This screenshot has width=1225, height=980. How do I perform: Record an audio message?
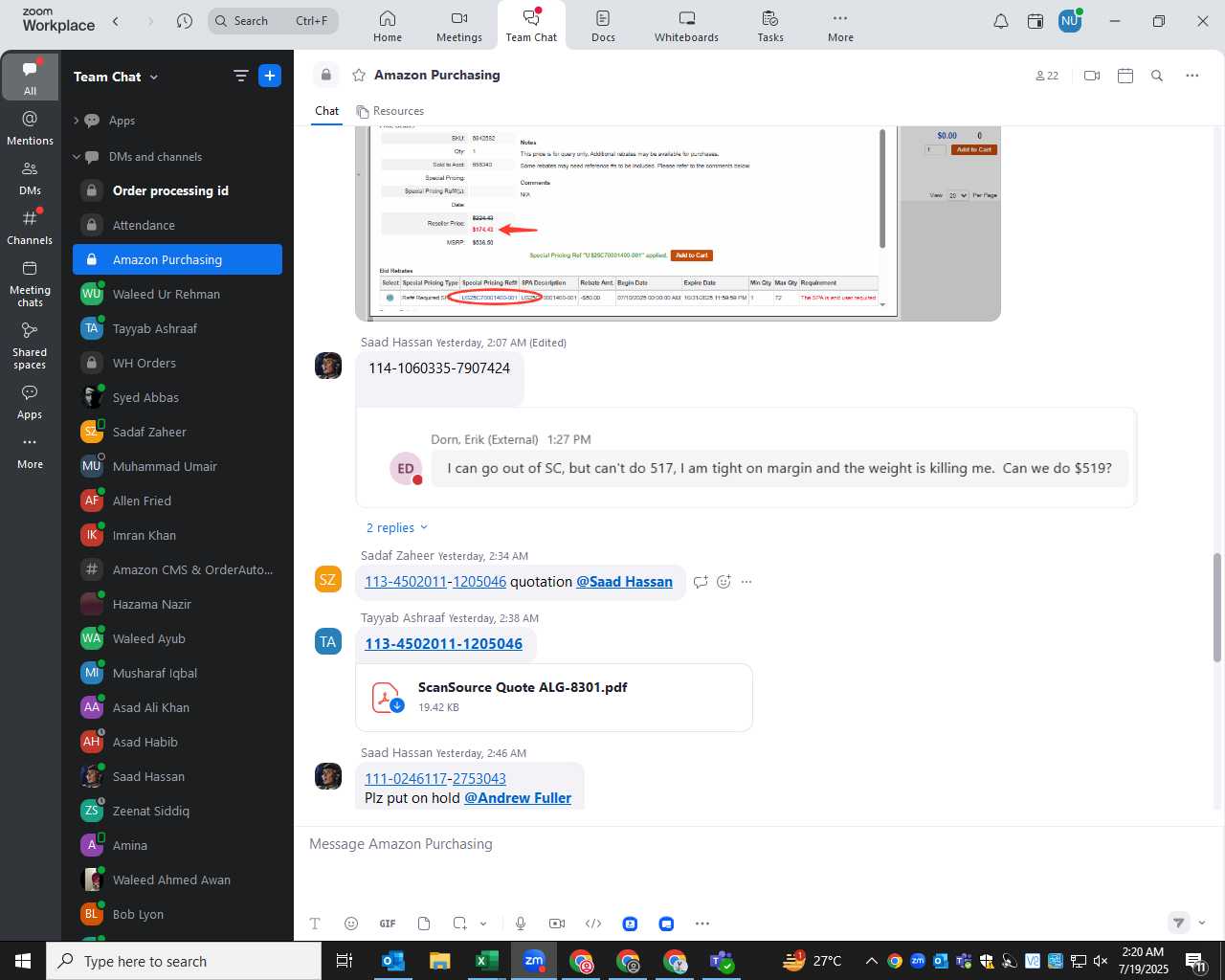pyautogui.click(x=521, y=924)
